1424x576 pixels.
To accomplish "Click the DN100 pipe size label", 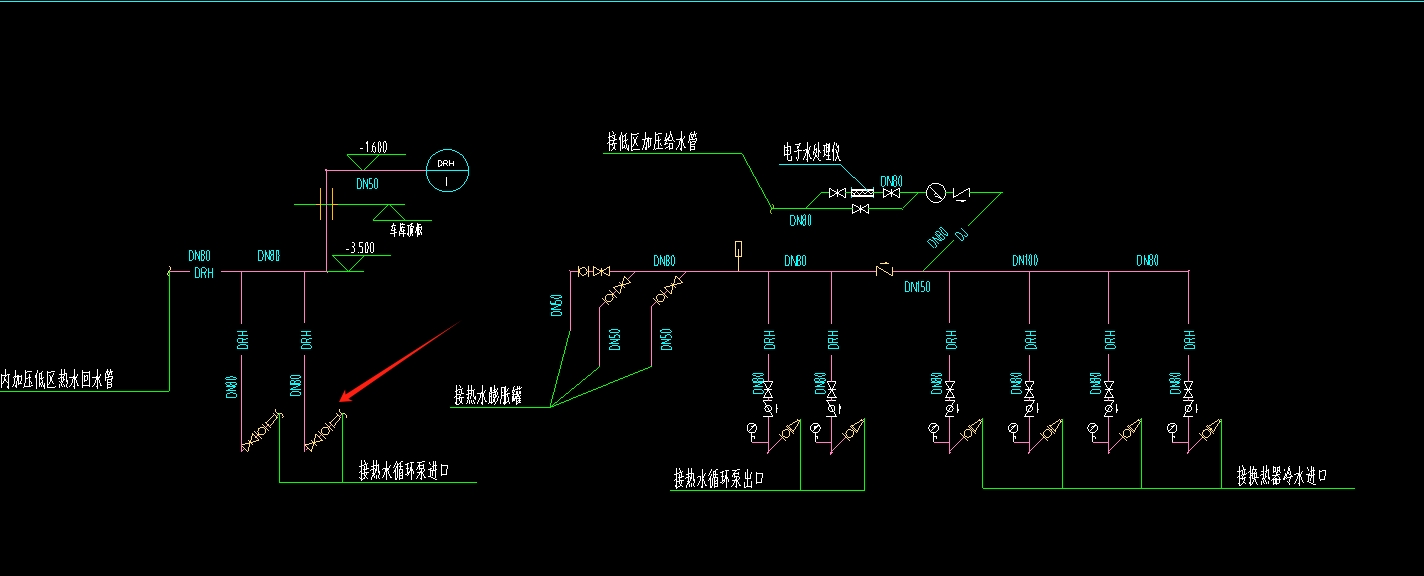I will click(1025, 261).
